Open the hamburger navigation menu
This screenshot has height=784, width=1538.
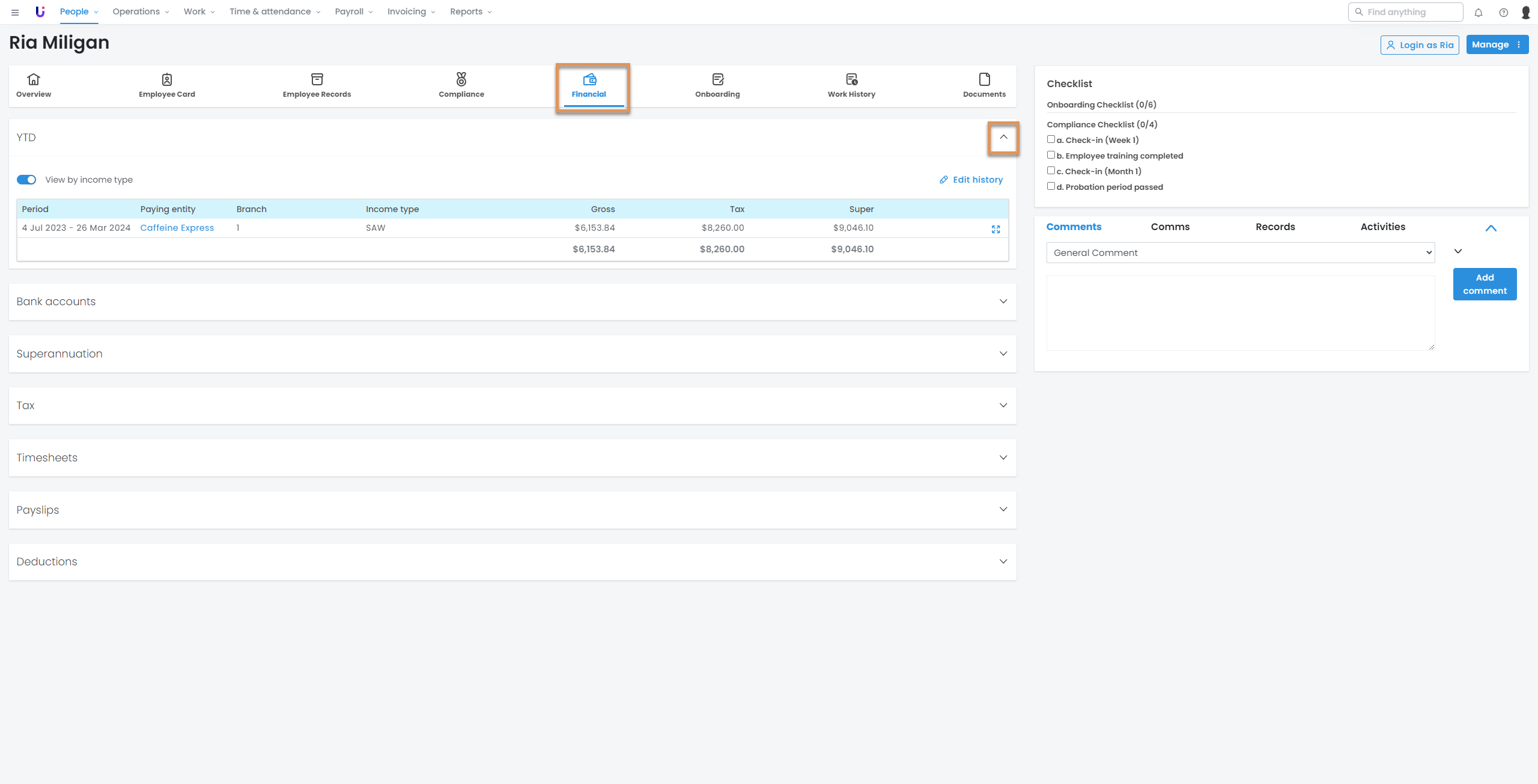coord(15,12)
